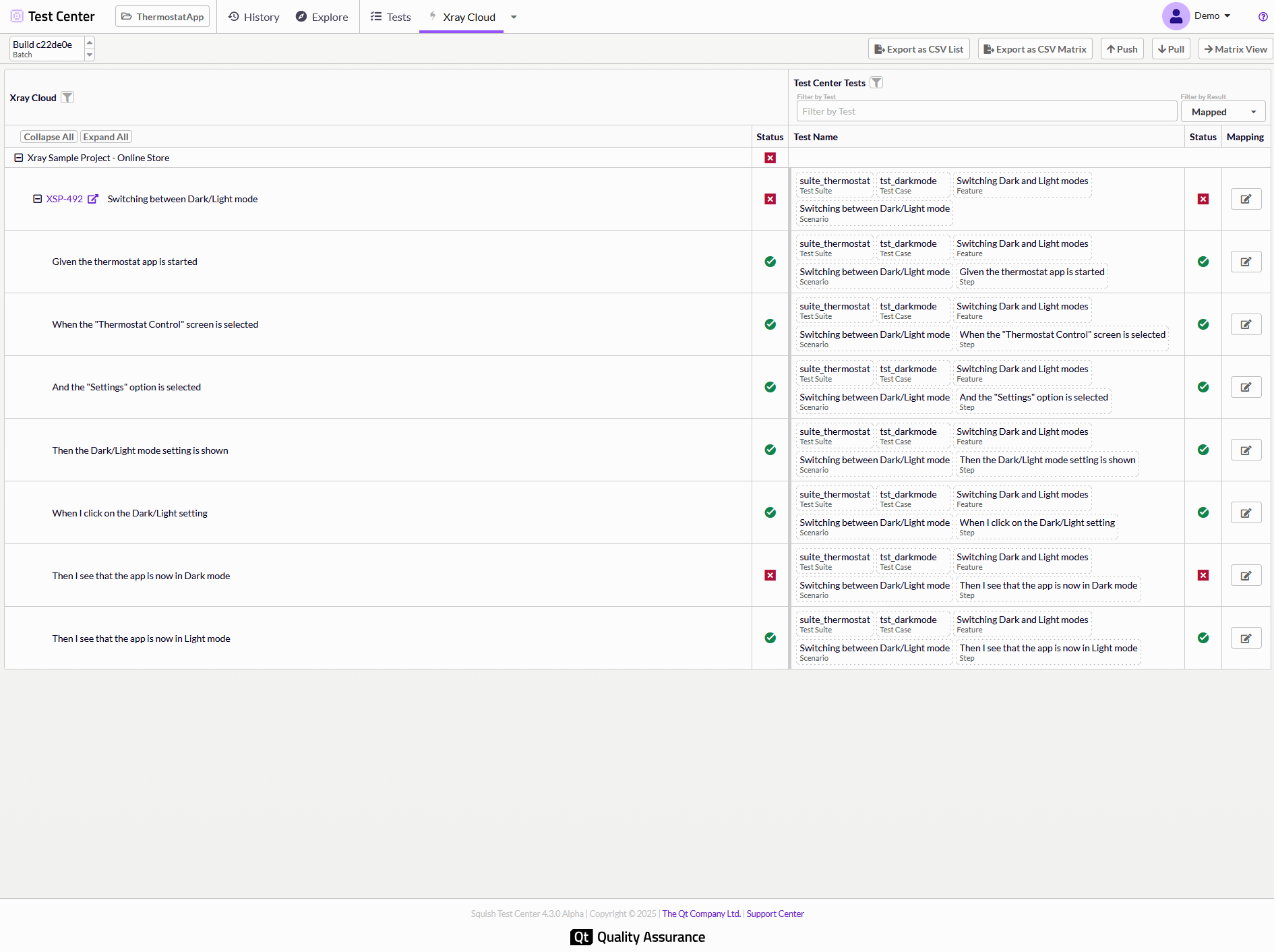
Task: Edit mapping for 'Then I see that the app is now in Light mode'
Action: pos(1246,637)
